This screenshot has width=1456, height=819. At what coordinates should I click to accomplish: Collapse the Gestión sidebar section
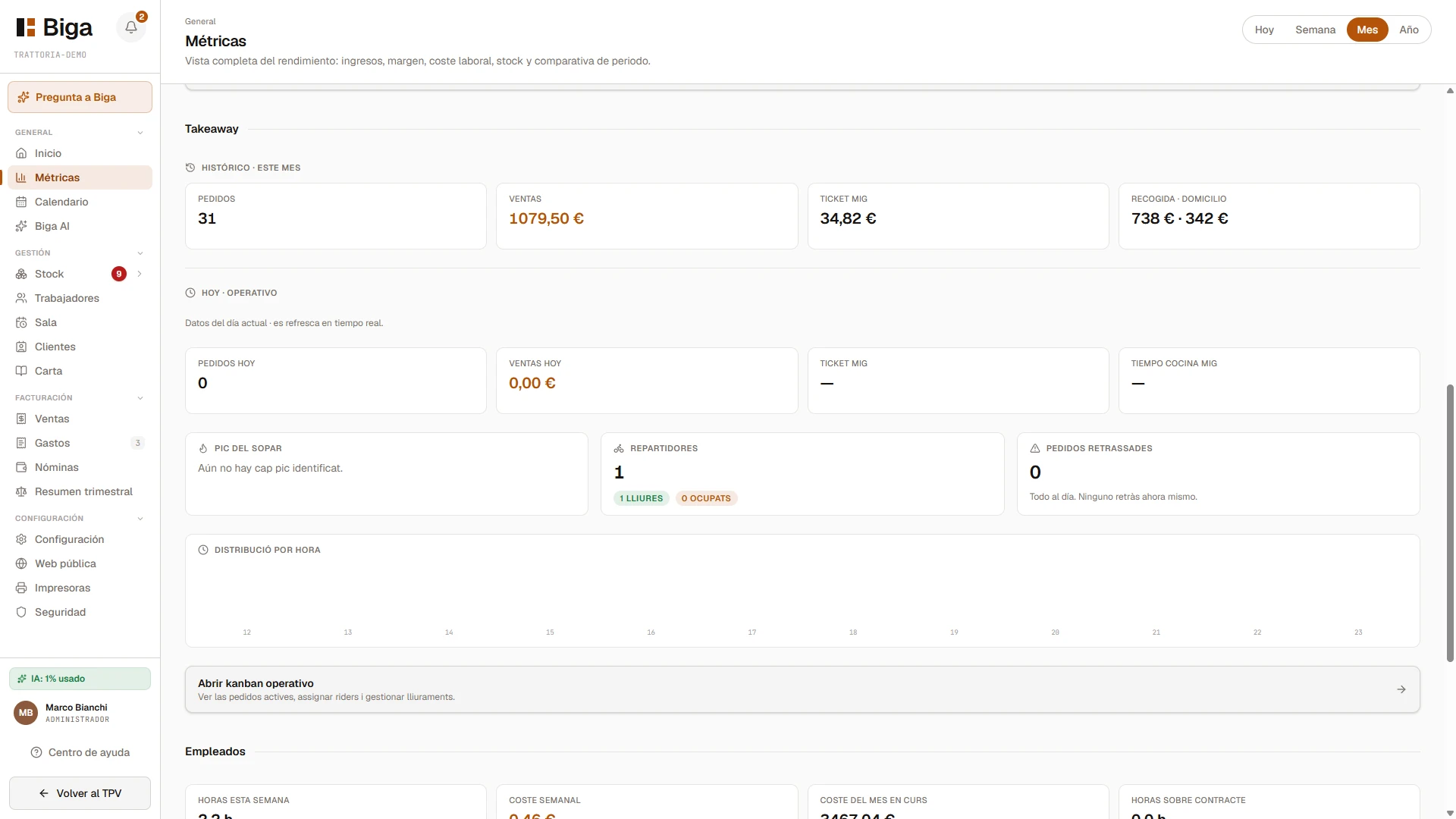140,253
